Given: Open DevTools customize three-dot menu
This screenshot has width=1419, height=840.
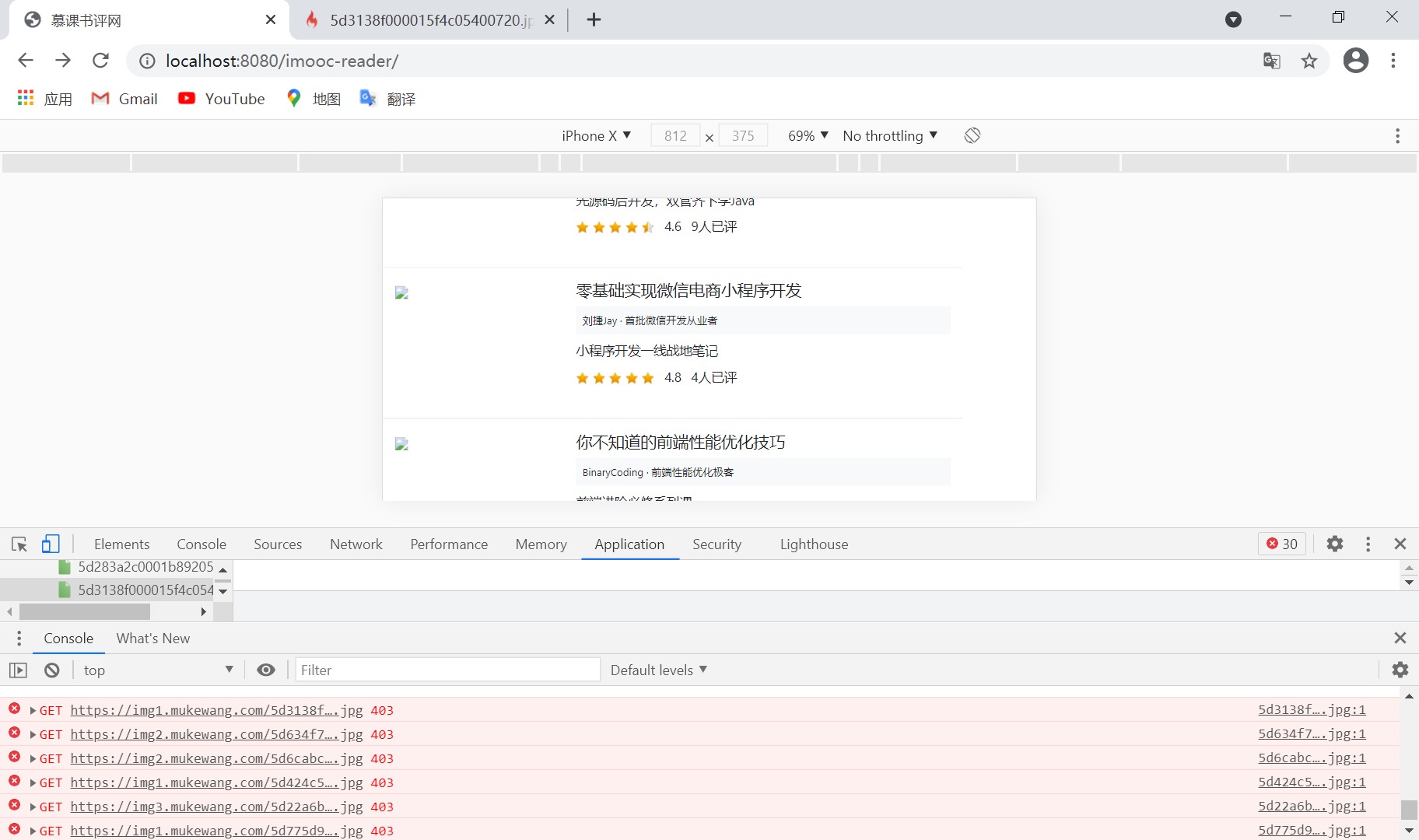Looking at the screenshot, I should [1368, 544].
